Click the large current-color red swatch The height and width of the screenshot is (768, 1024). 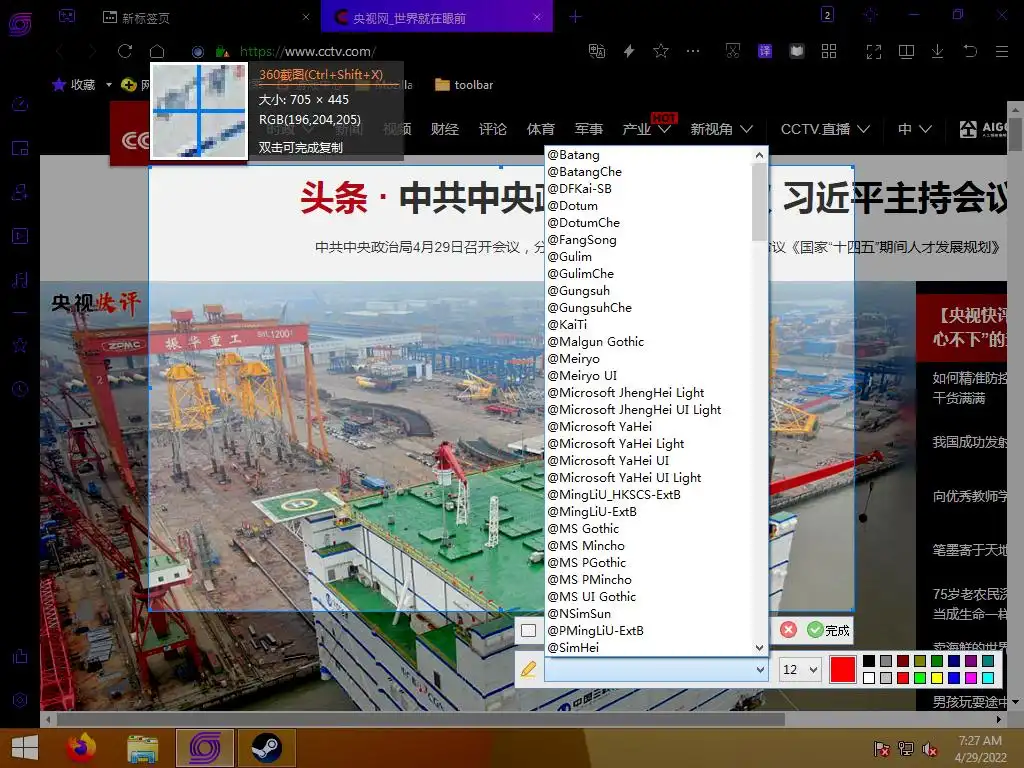tap(842, 669)
